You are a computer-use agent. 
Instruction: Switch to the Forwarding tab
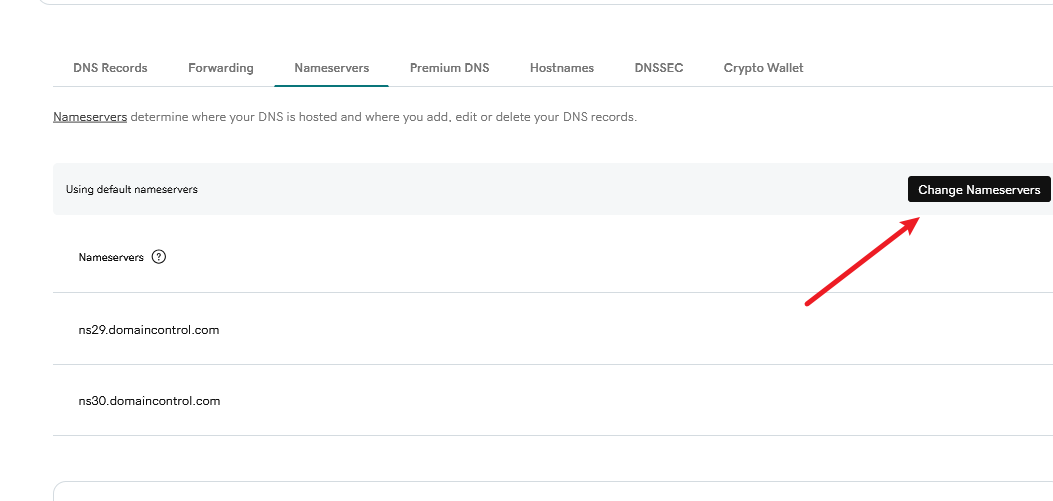pos(220,68)
